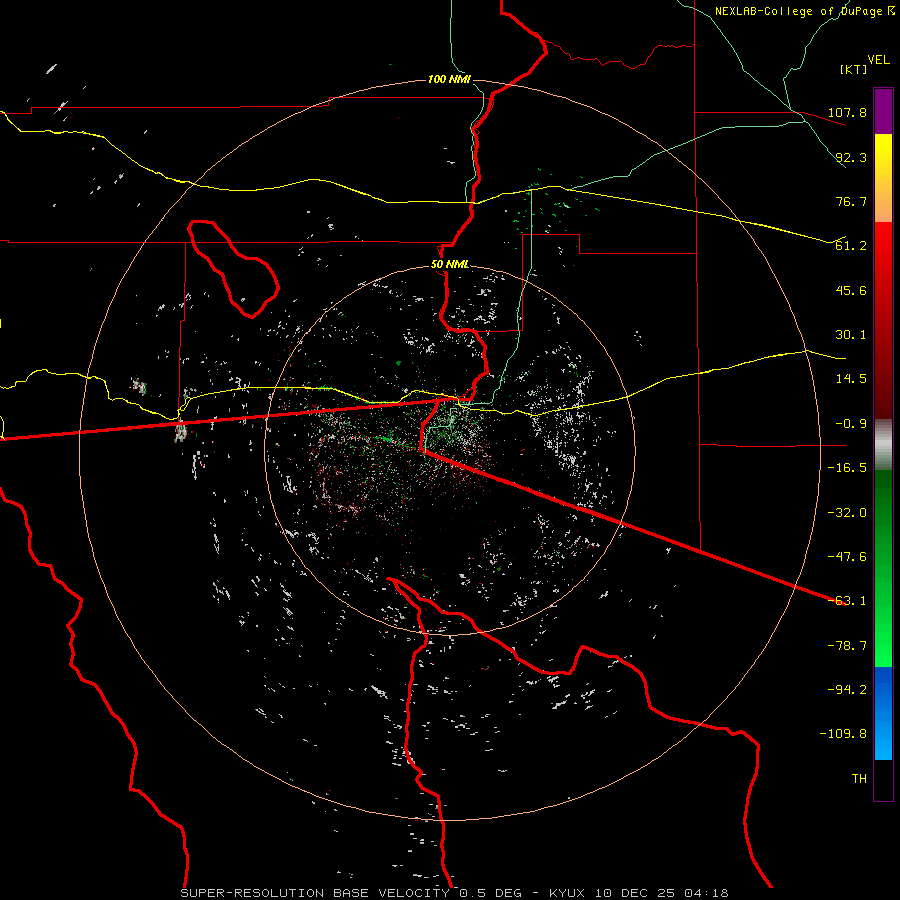This screenshot has height=900, width=900.
Task: Click the -78.7 legend value
Action: click(847, 646)
